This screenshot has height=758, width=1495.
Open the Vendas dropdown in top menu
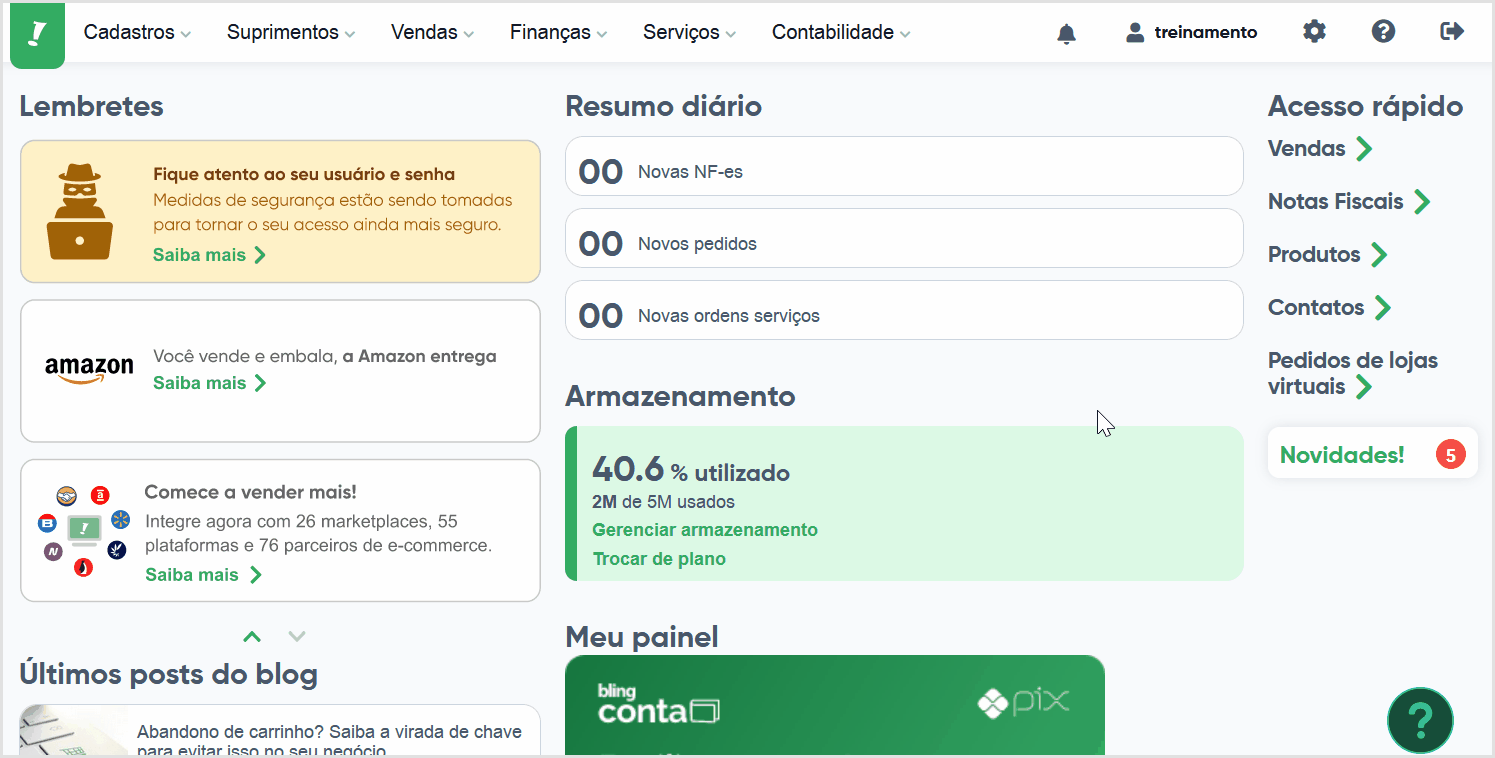click(433, 32)
